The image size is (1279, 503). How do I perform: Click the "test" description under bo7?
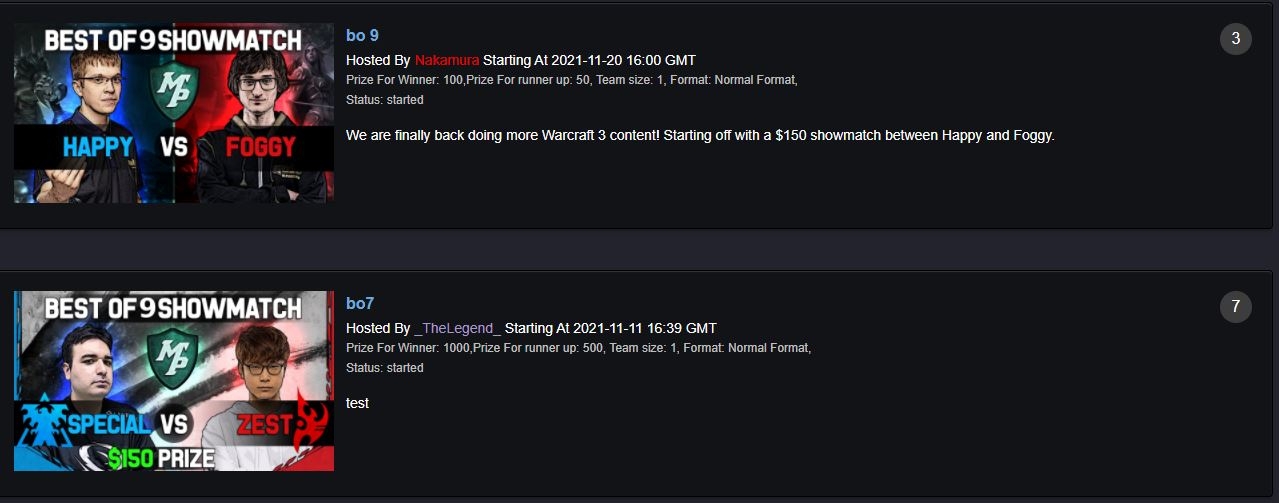(x=357, y=403)
